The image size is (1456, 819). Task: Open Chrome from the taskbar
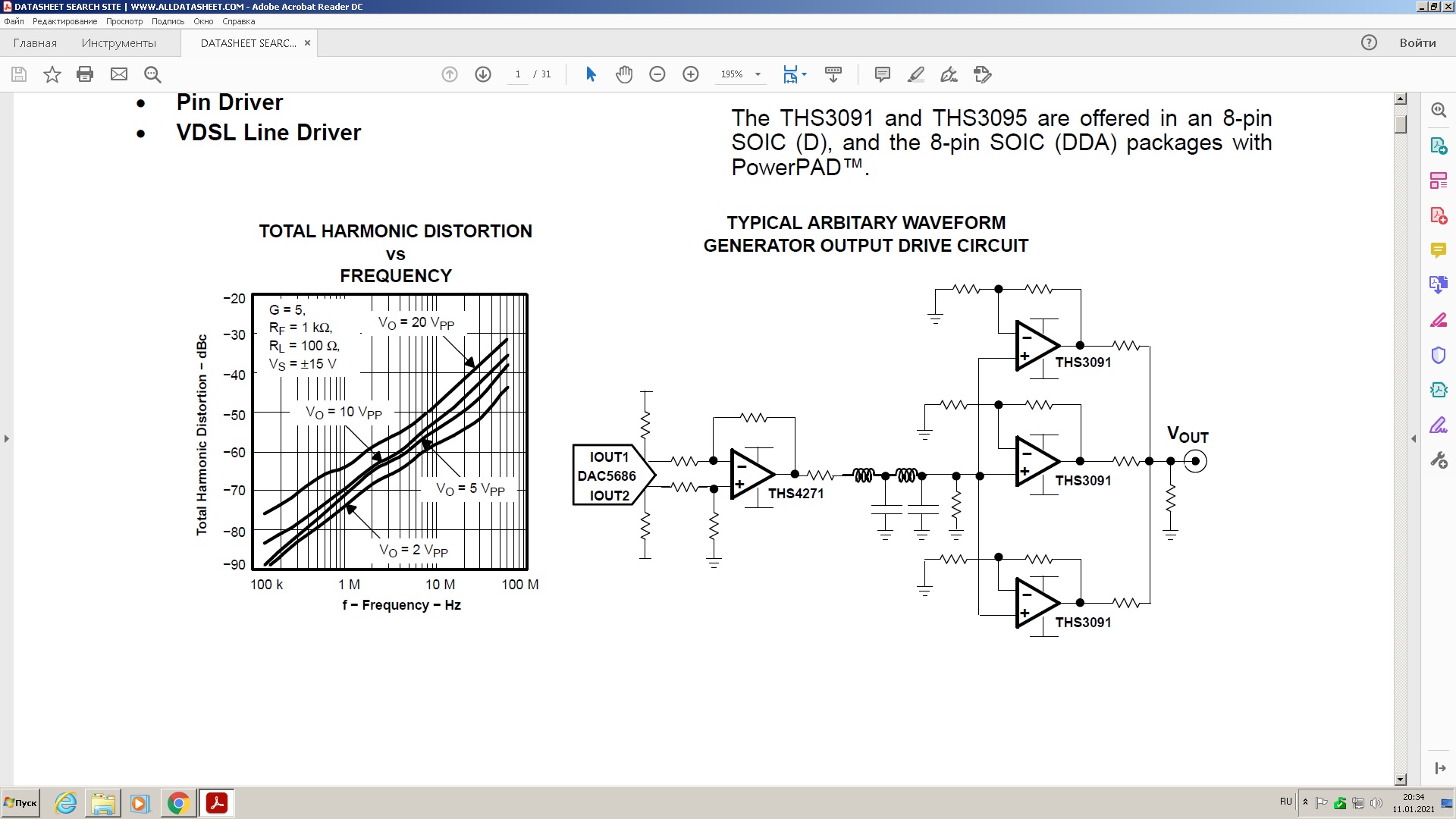[x=178, y=803]
